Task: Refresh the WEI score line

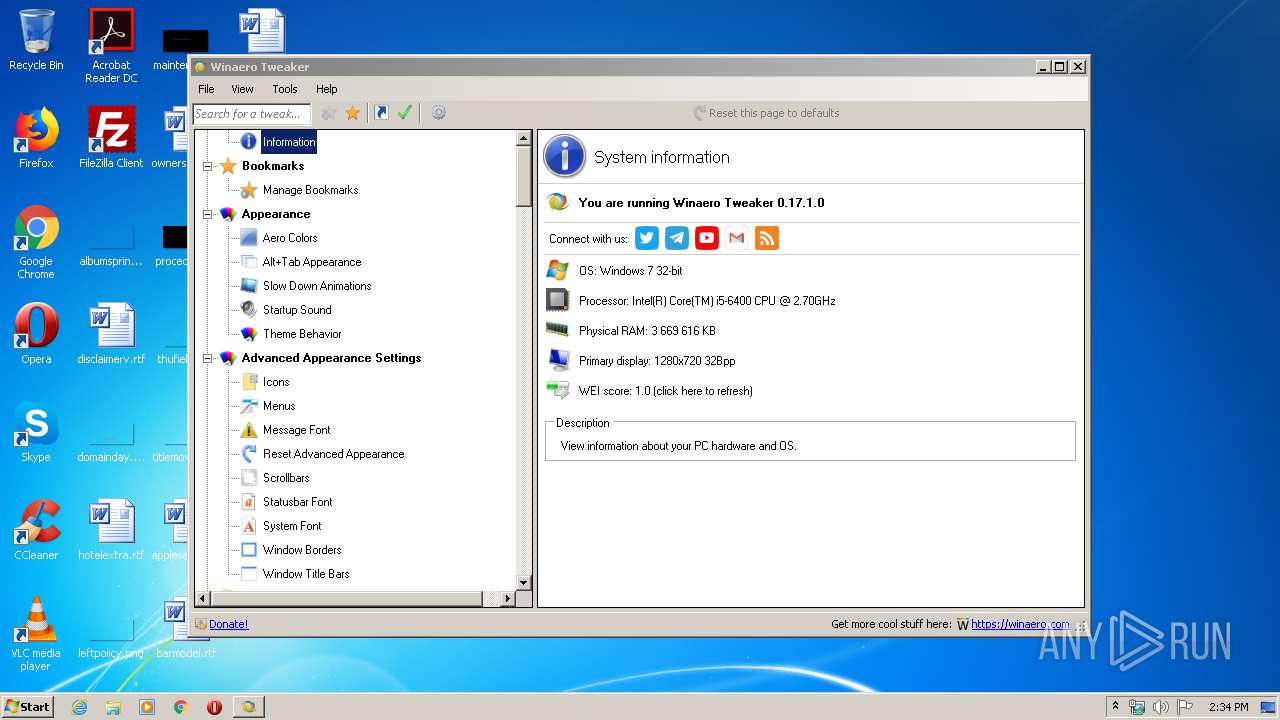Action: point(665,391)
